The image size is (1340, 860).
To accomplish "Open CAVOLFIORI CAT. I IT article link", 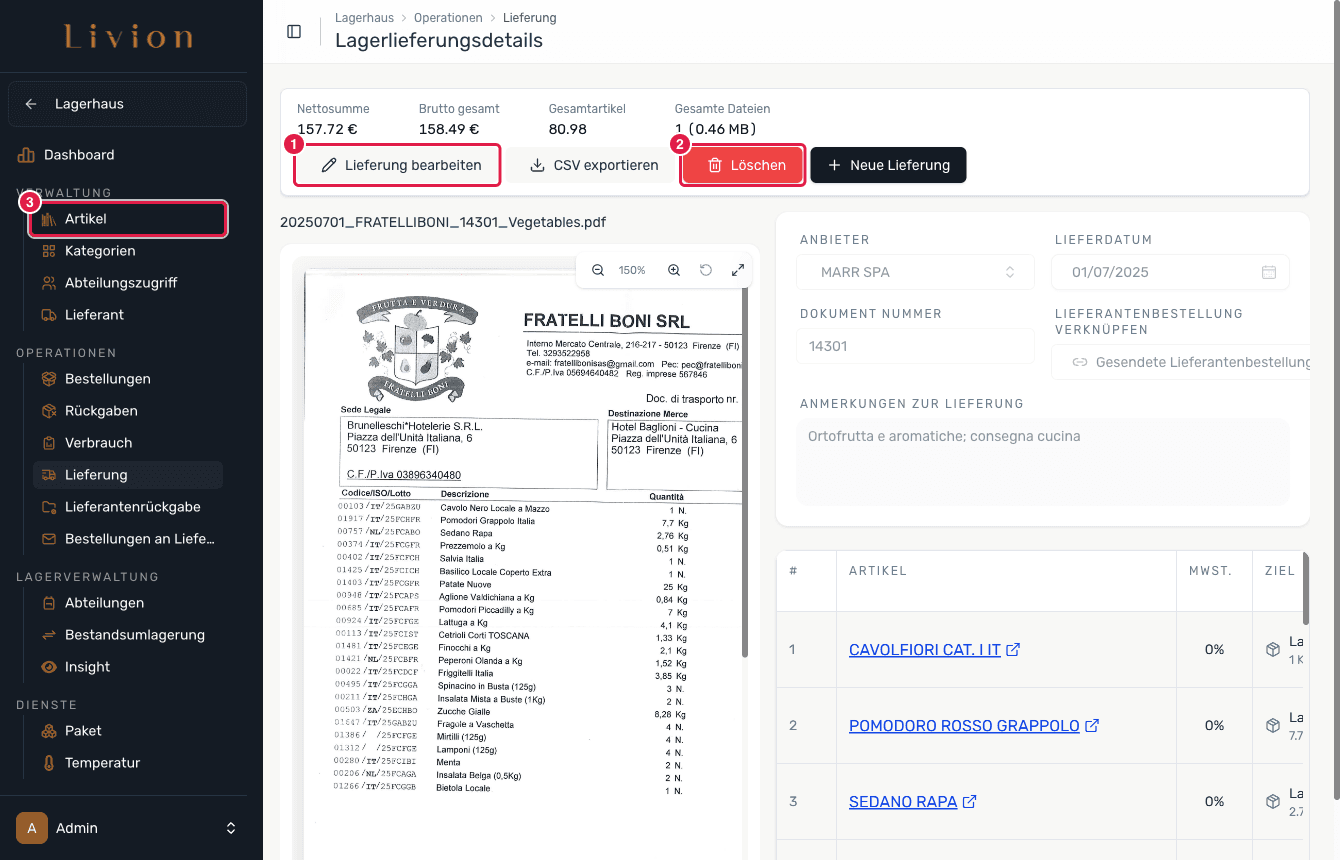I will tap(925, 650).
